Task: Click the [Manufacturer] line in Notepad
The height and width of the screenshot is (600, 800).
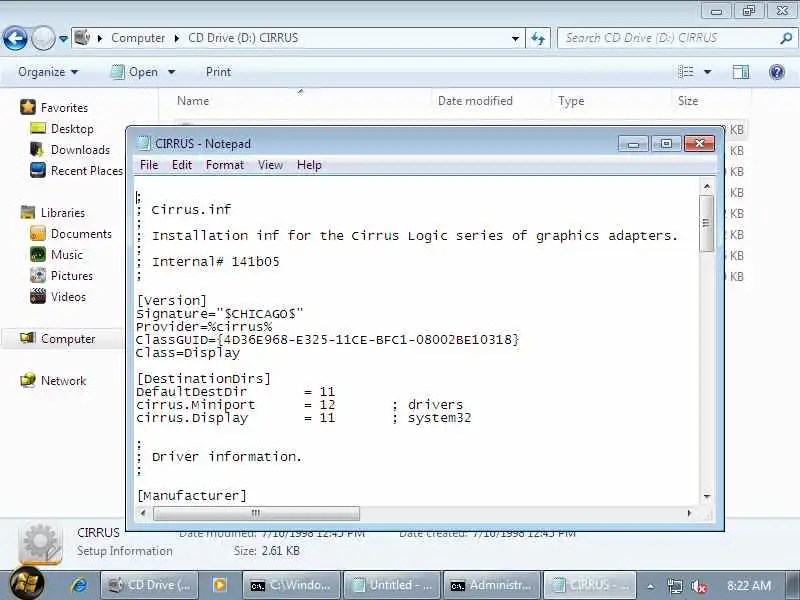Action: pos(192,495)
